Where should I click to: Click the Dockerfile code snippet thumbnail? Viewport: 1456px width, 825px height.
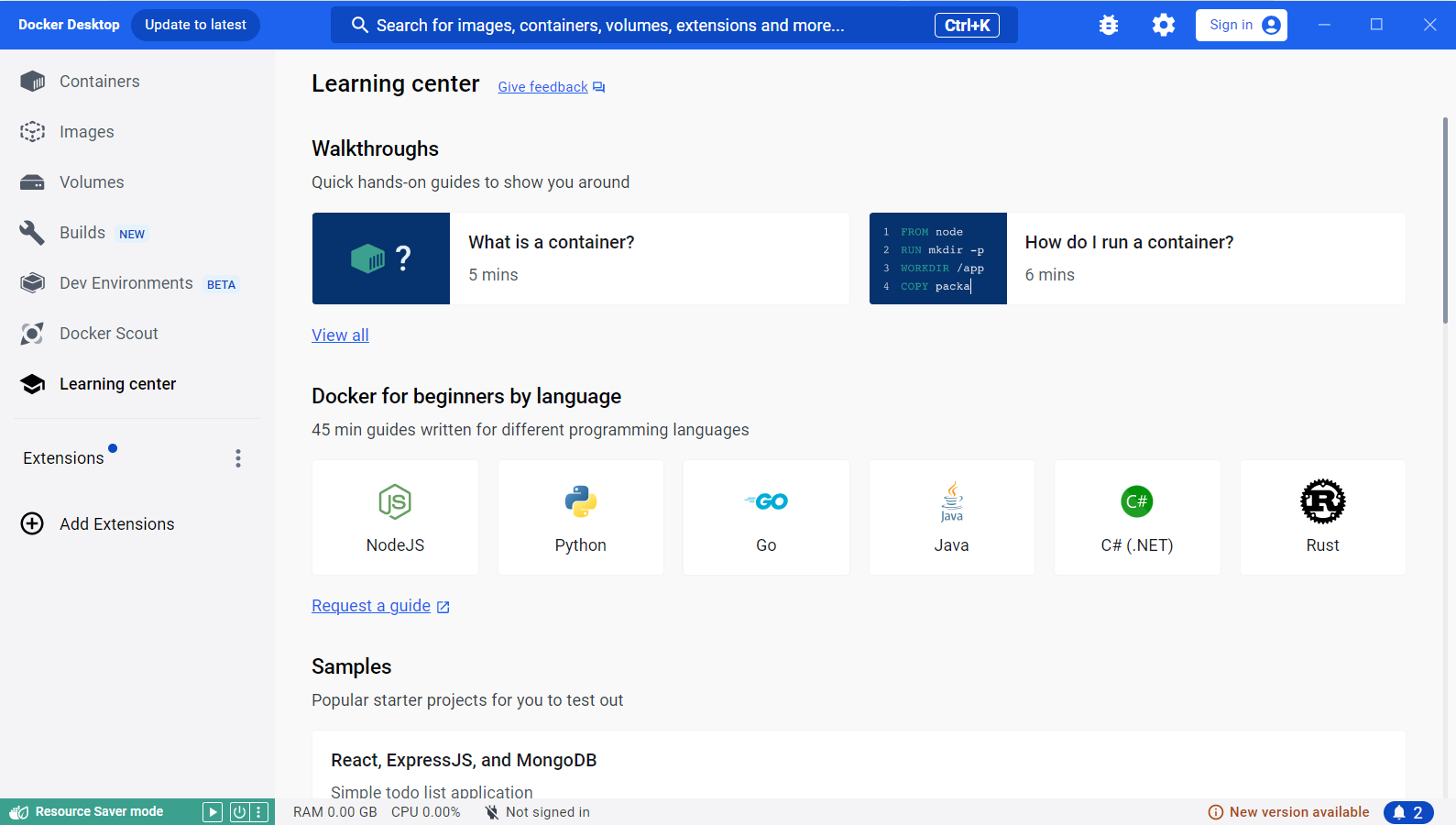click(x=938, y=258)
